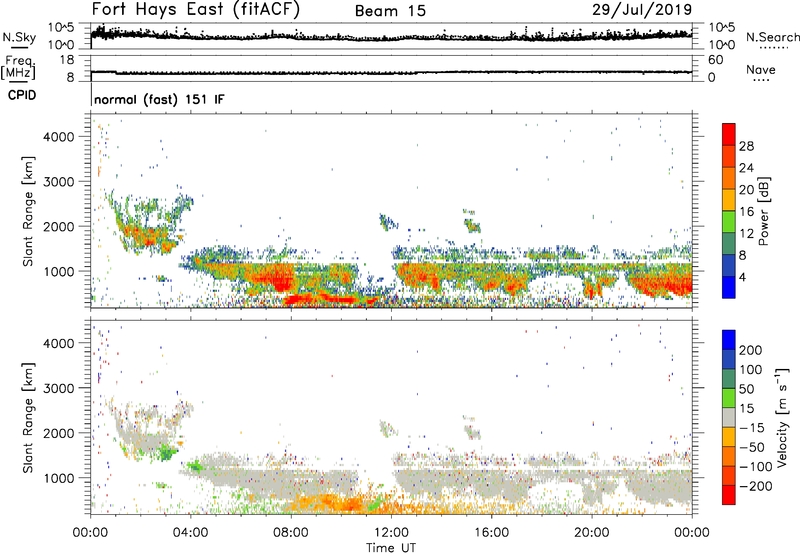Click the "12:00" time tick label
This screenshot has width=800, height=554.
tap(391, 533)
